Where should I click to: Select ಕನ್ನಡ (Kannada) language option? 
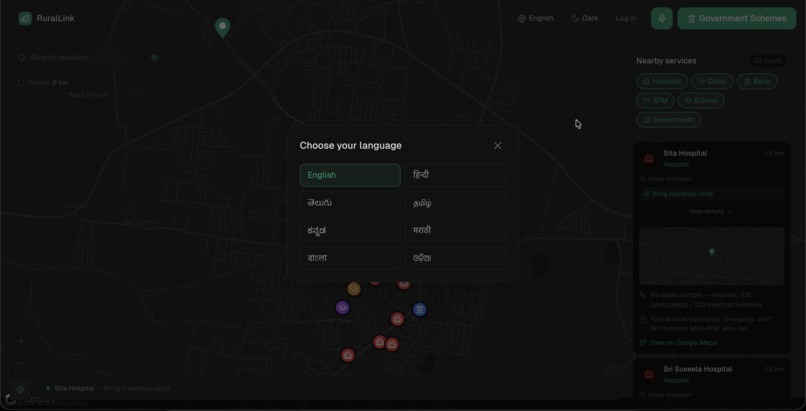point(350,231)
